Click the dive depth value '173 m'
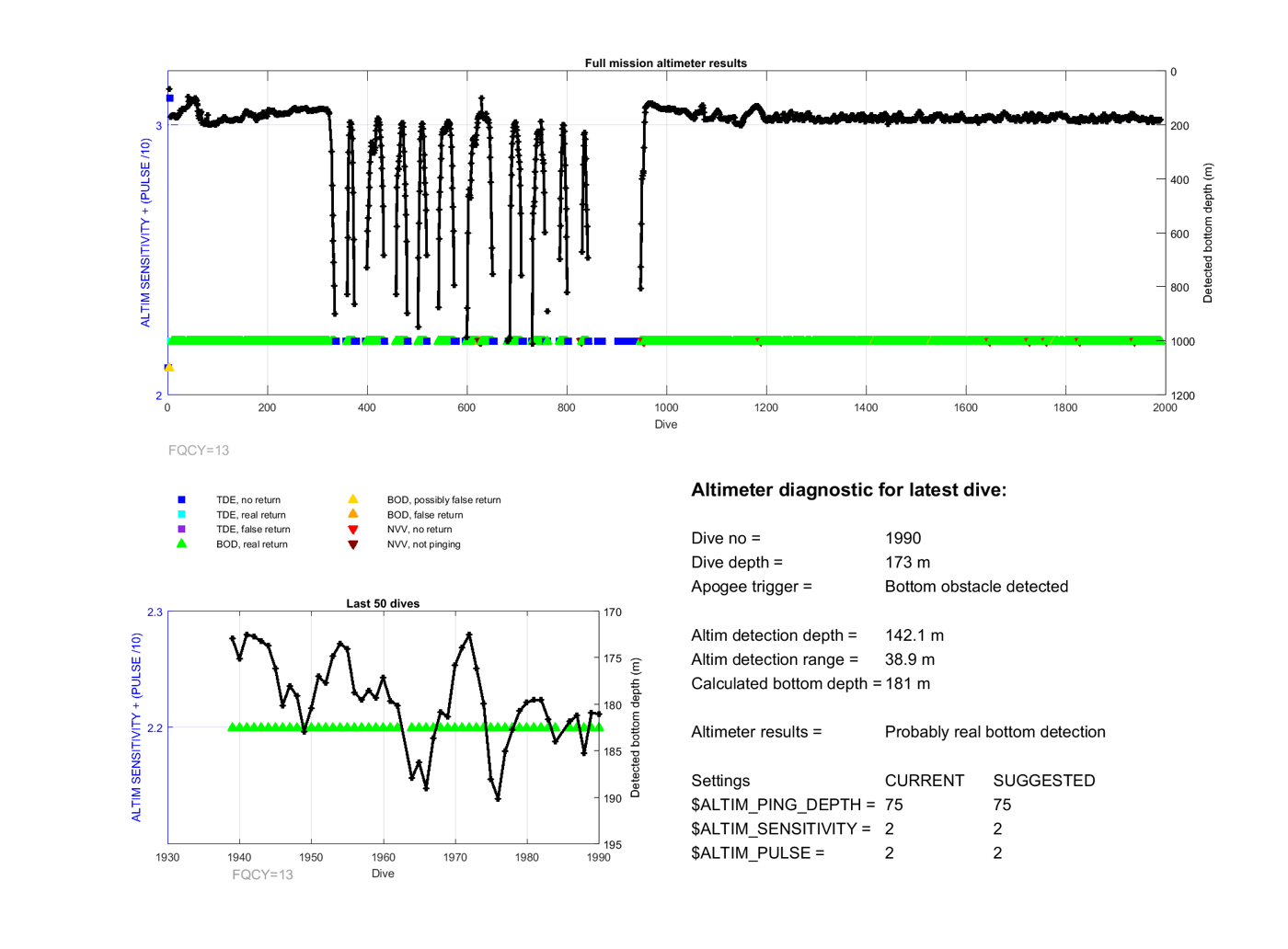Screen dimensions: 1288x949 tap(907, 563)
